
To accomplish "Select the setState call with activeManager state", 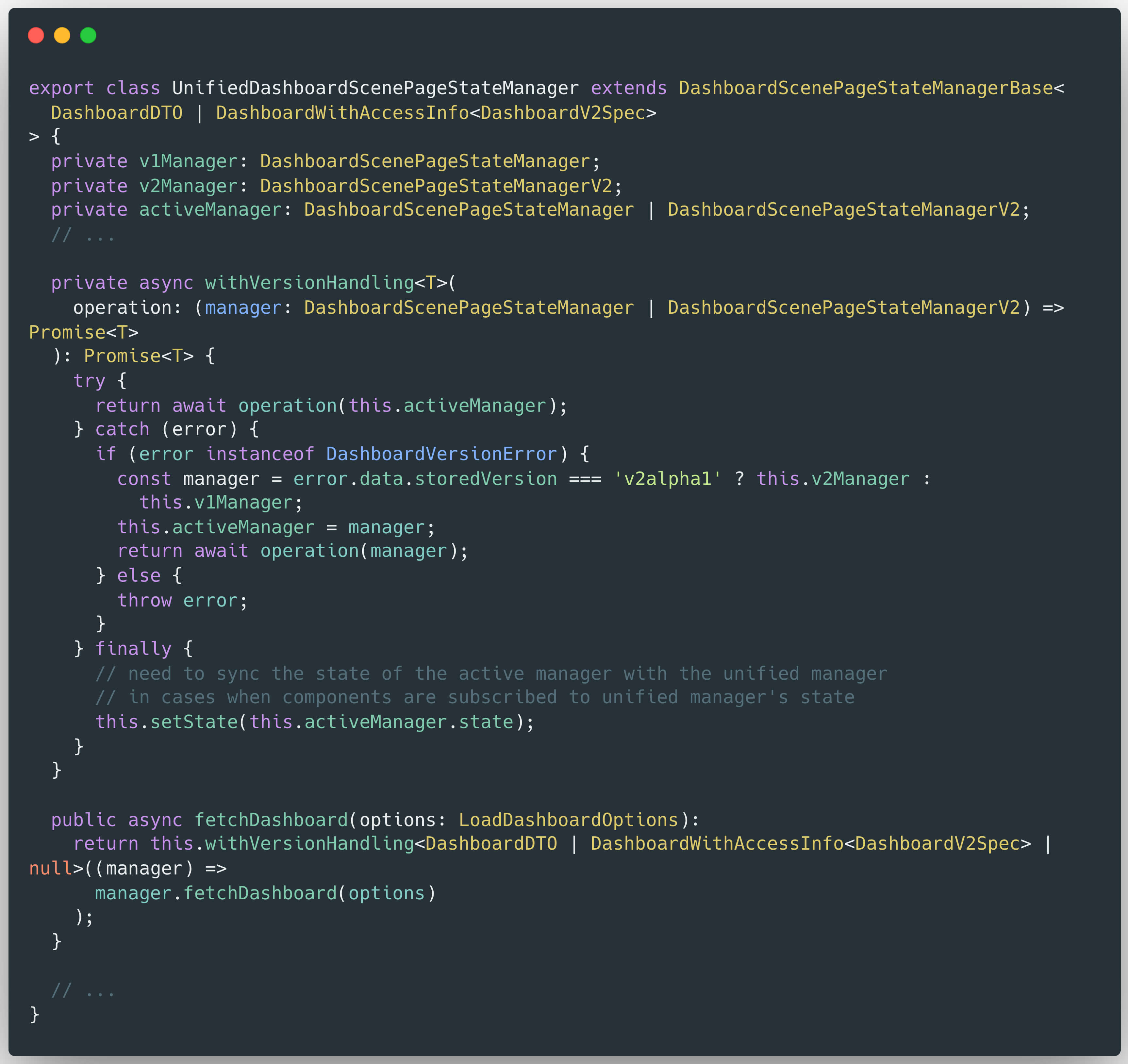I will 314,721.
